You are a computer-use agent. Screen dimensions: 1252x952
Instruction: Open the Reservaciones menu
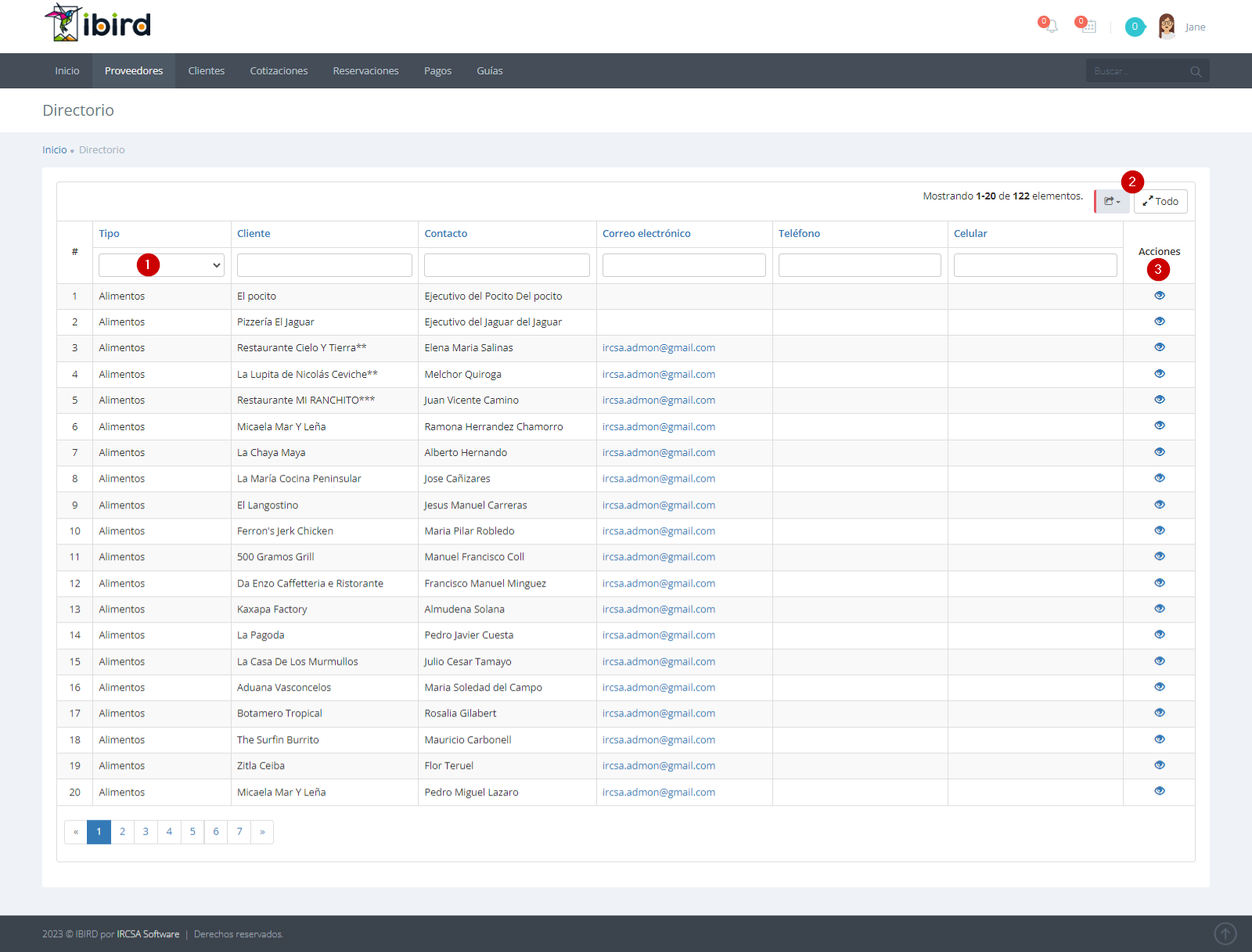pos(366,71)
